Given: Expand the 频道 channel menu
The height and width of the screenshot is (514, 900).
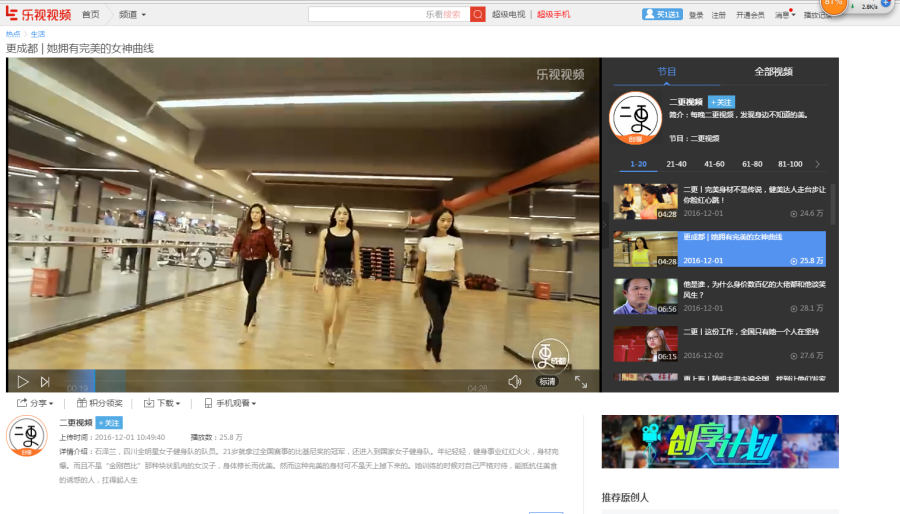Looking at the screenshot, I should [x=132, y=14].
